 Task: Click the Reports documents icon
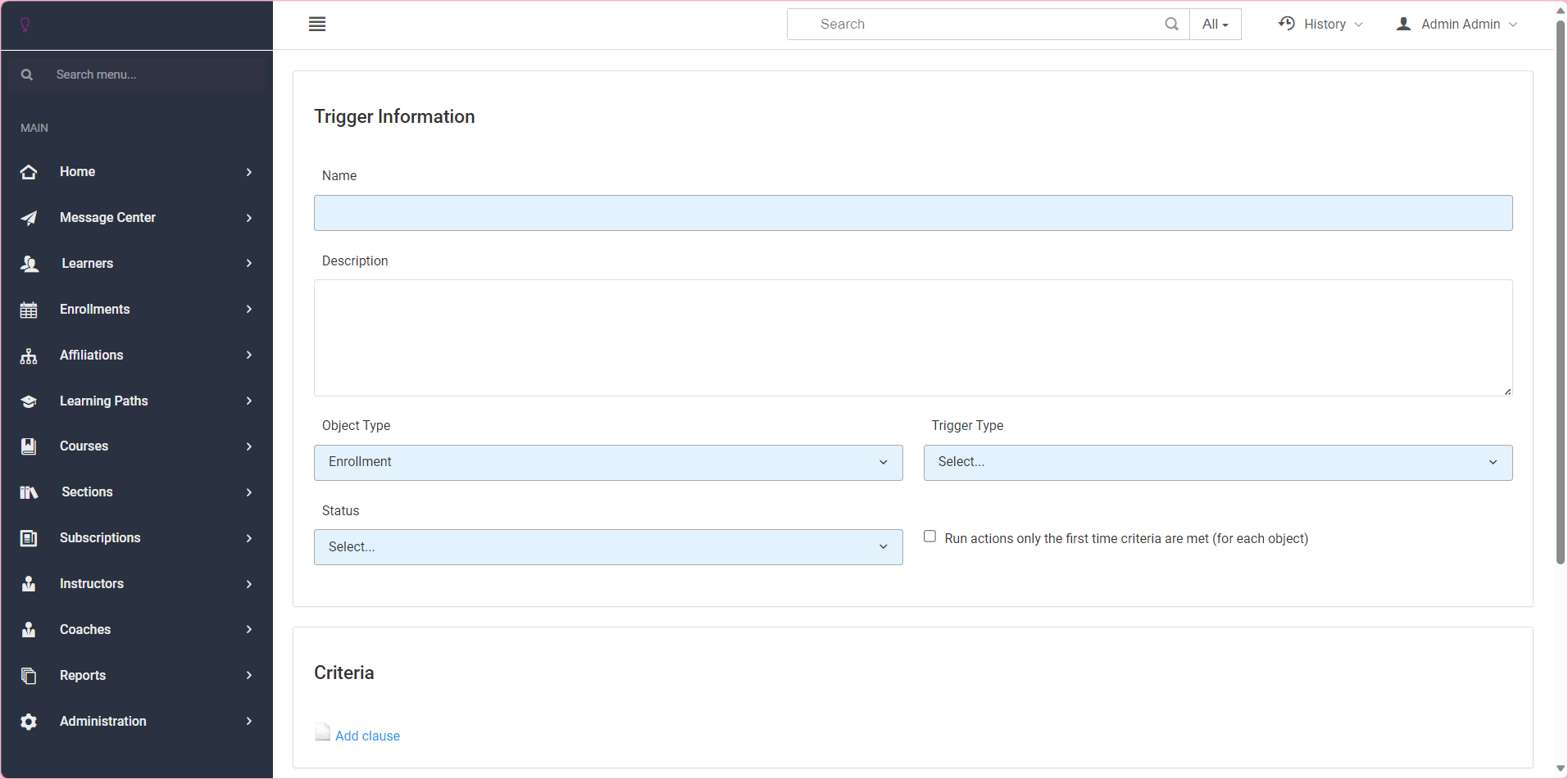point(29,676)
